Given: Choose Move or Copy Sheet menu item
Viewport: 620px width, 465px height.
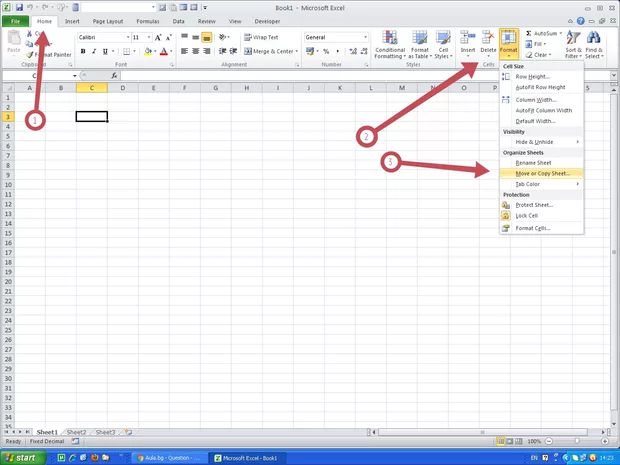Looking at the screenshot, I should tap(542, 174).
